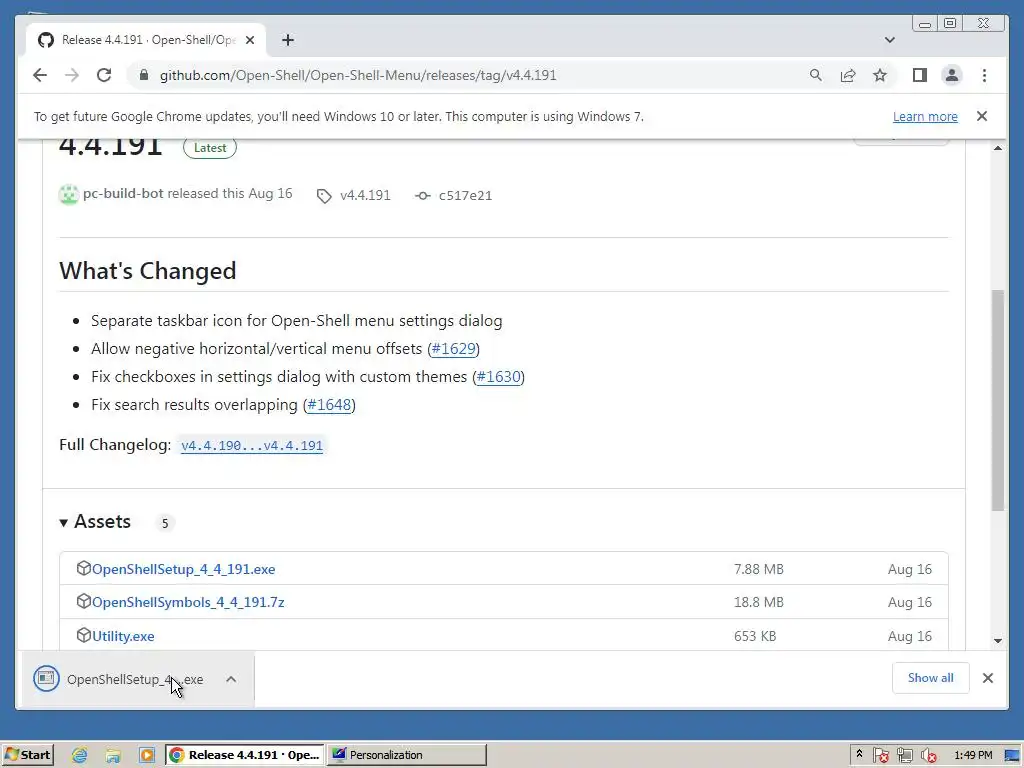Click network tray icon
Viewport: 1024px width, 768px height.
904,756
